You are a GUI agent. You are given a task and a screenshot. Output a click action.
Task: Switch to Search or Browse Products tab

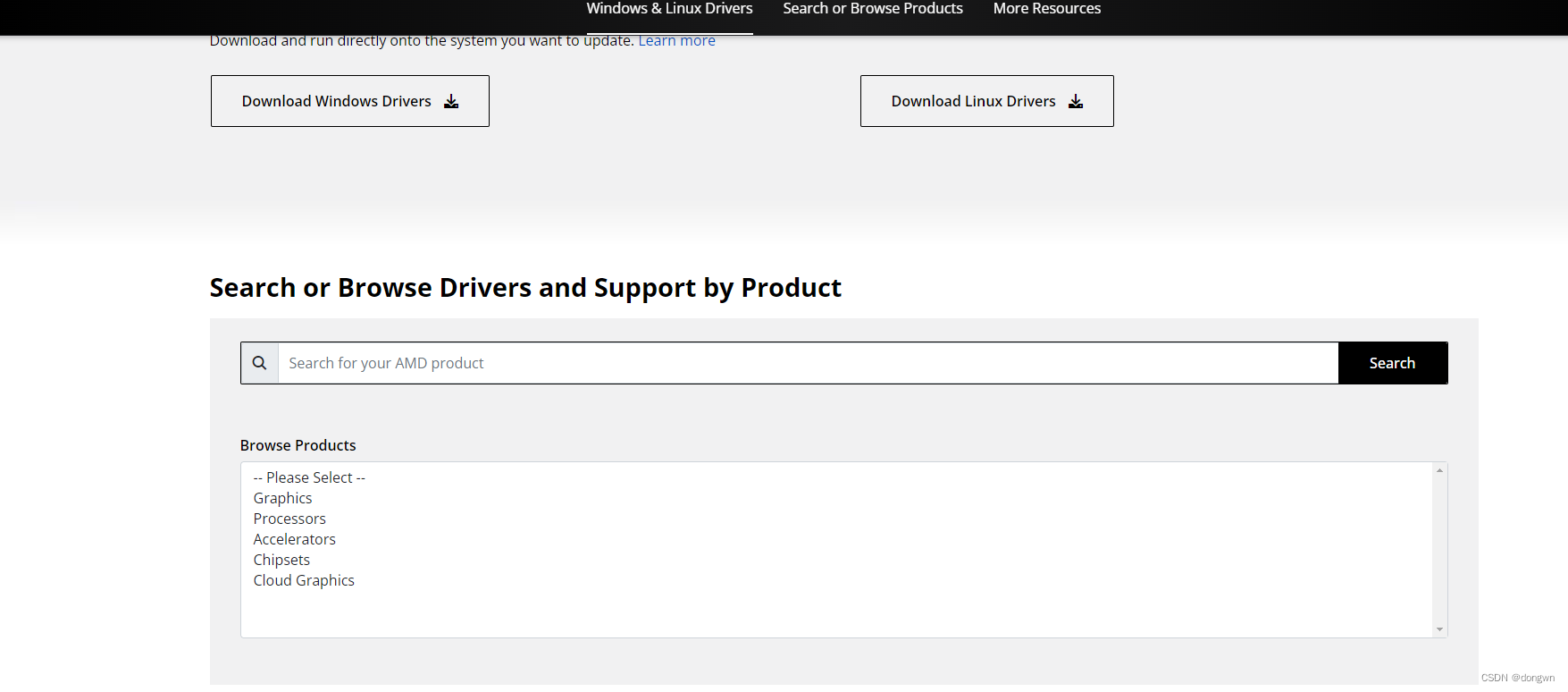click(x=873, y=9)
